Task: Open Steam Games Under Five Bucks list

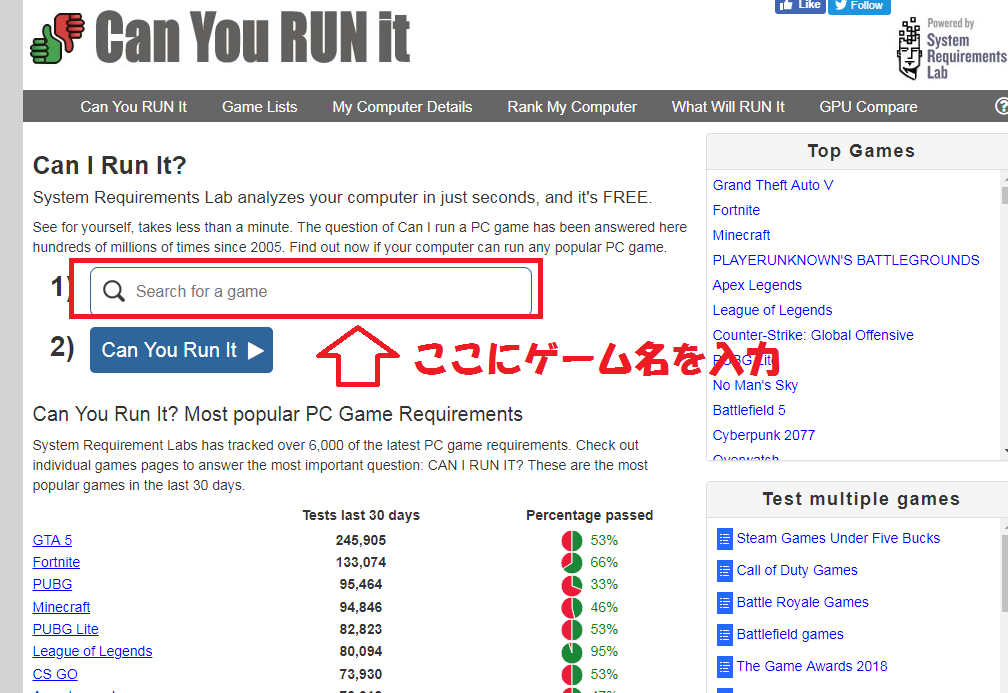Action: click(x=838, y=539)
